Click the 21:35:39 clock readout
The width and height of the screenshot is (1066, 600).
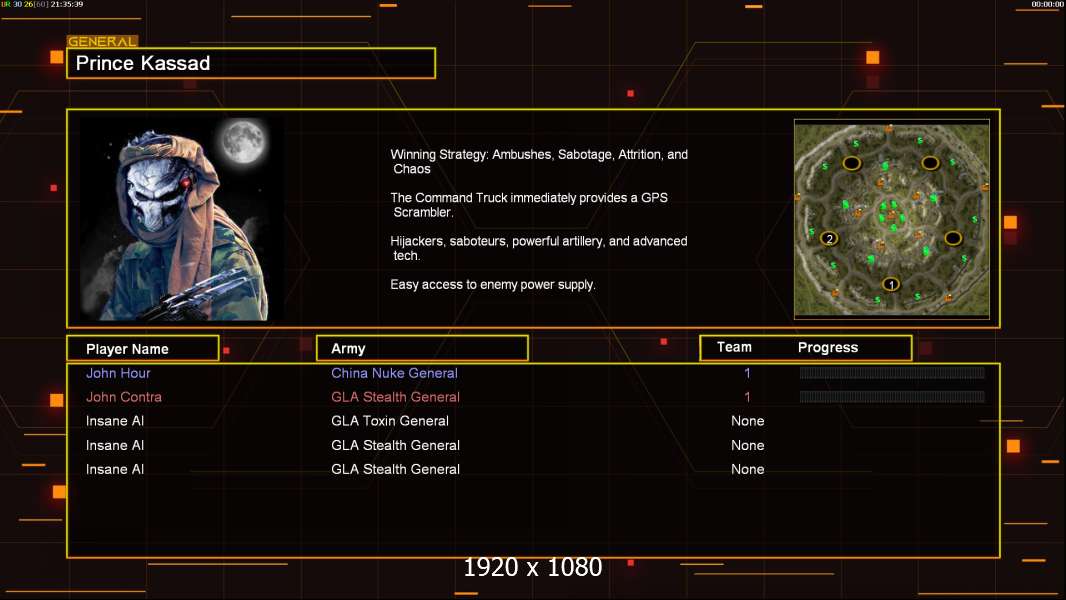67,4
